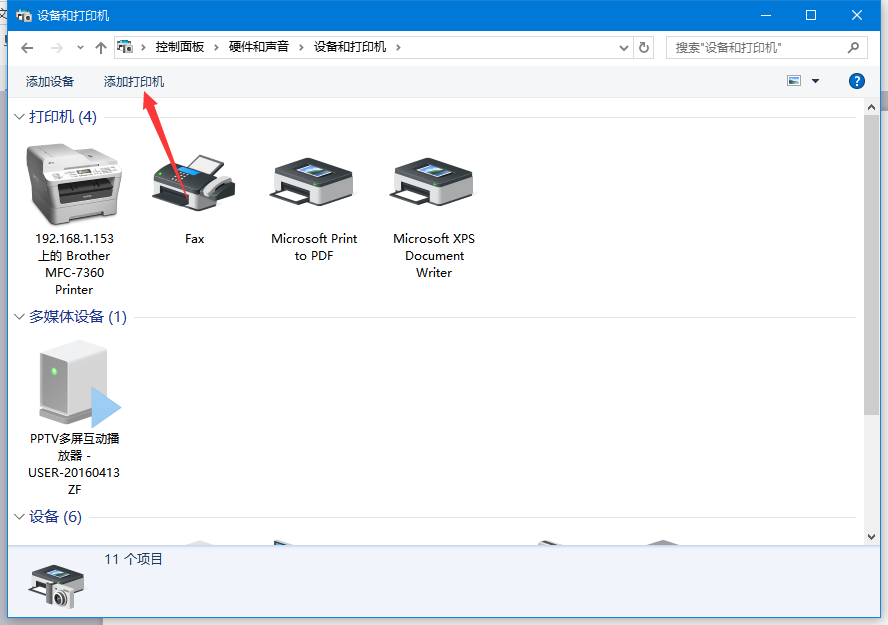The width and height of the screenshot is (888, 625).
Task: Open Microsoft Print to PDF printer
Action: 313,180
